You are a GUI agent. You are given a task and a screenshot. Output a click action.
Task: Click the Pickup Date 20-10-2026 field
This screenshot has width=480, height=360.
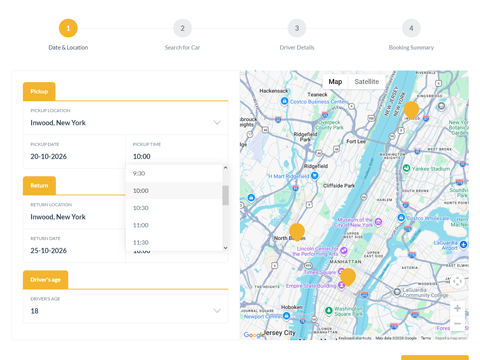point(74,151)
